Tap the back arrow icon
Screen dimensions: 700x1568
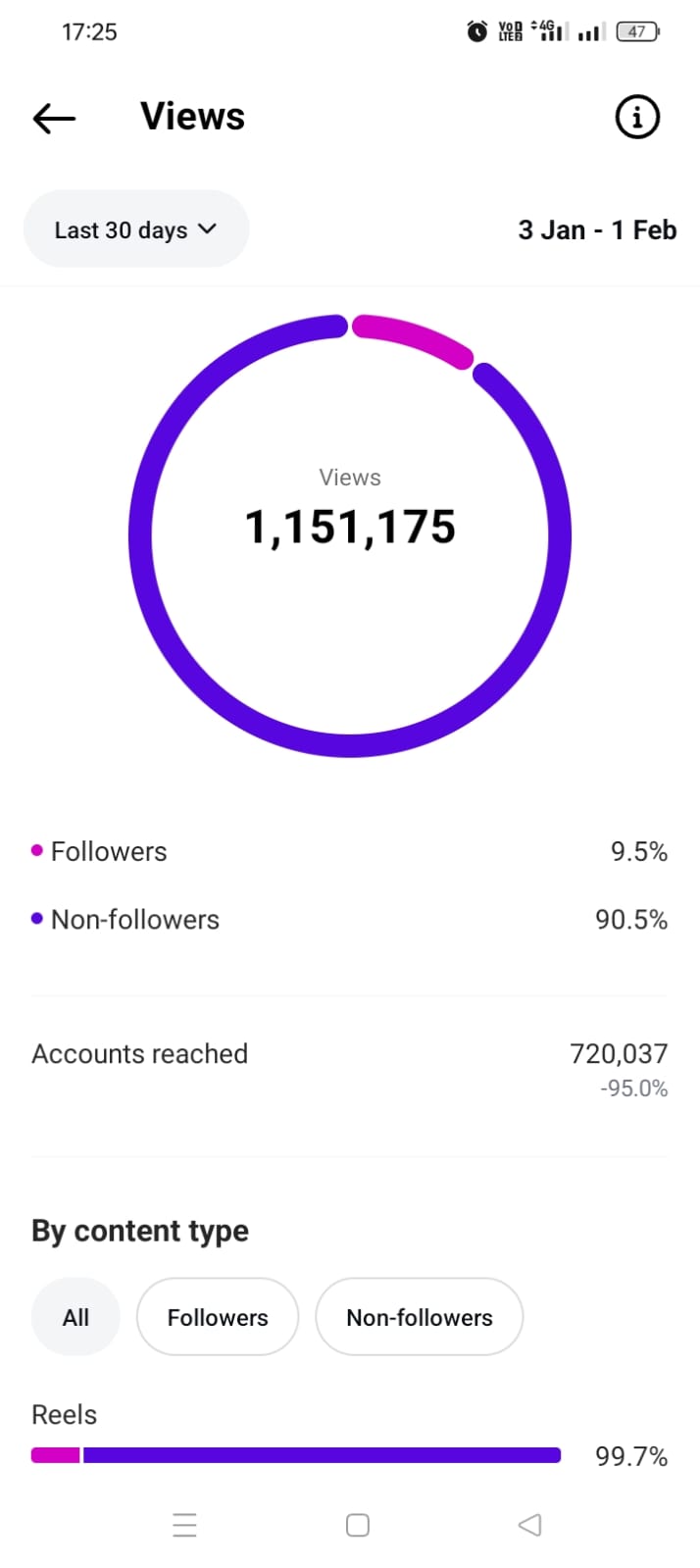(54, 118)
